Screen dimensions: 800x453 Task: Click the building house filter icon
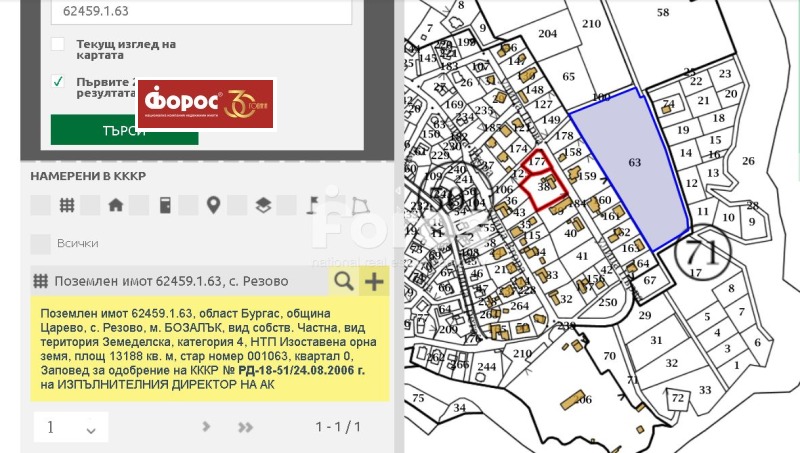116,205
